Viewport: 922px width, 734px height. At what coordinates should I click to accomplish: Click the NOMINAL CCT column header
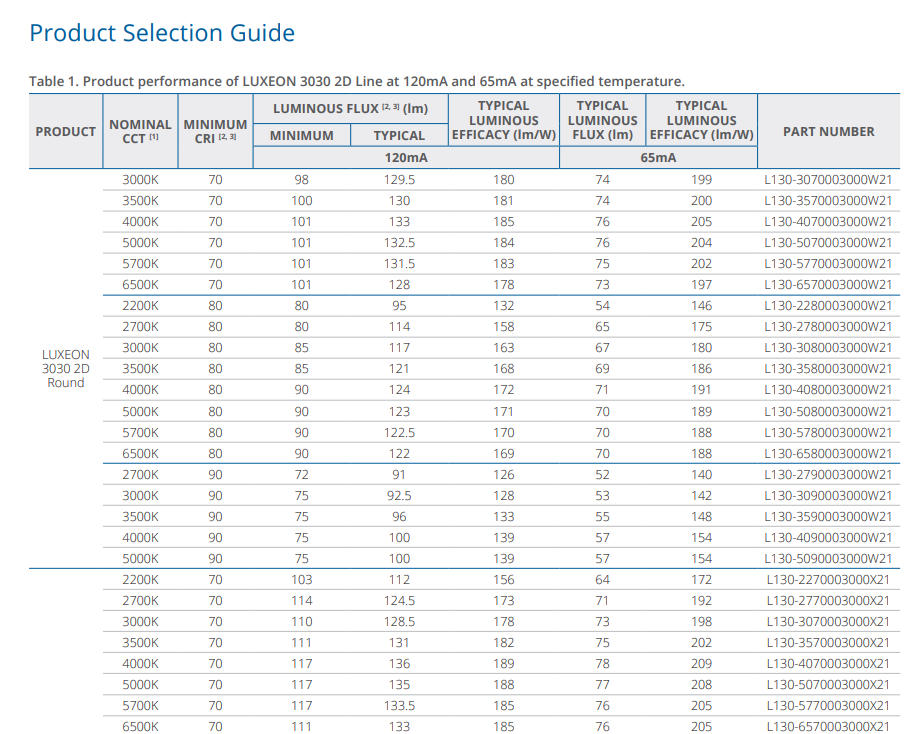pyautogui.click(x=140, y=131)
